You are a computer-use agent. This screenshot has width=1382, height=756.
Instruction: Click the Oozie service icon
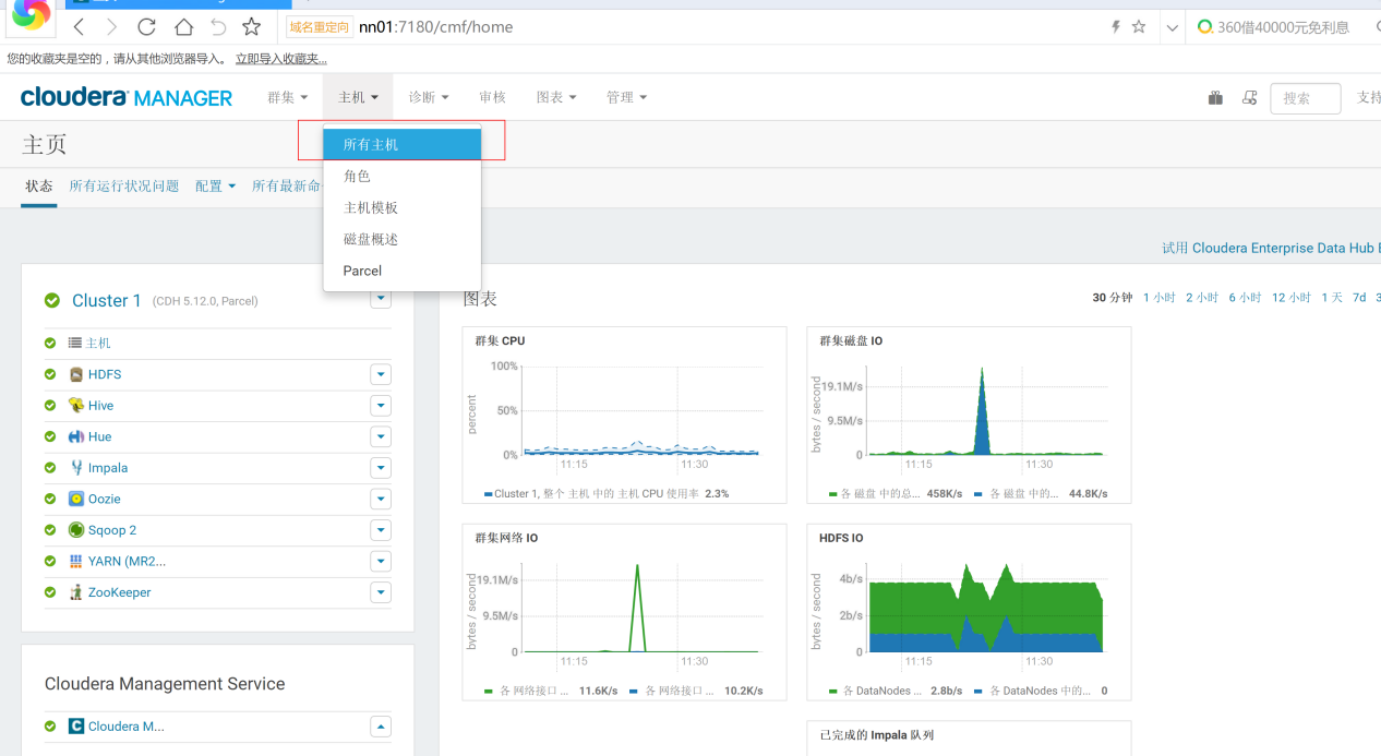[76, 498]
